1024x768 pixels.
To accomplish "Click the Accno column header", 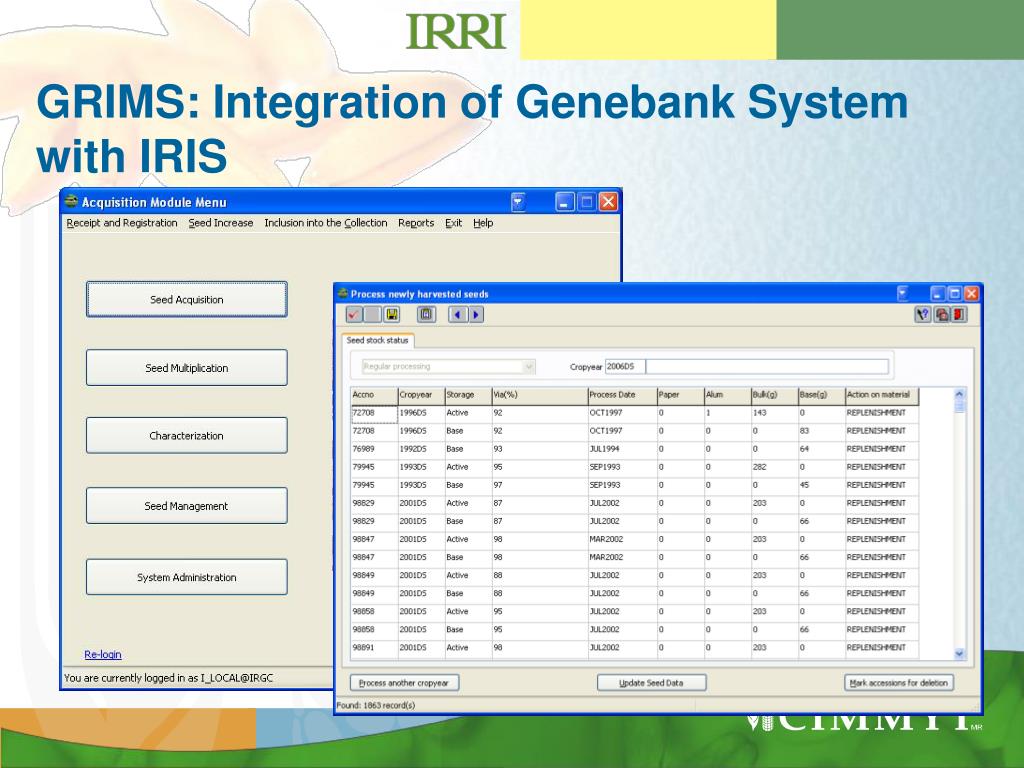I will tap(374, 394).
